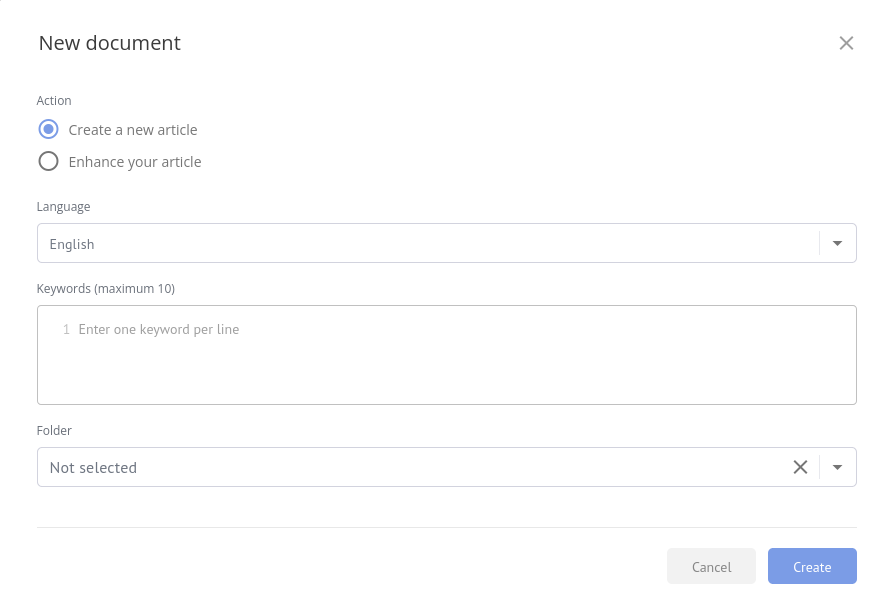Click the dialog close X icon
This screenshot has height=602, width=893.
tap(846, 43)
